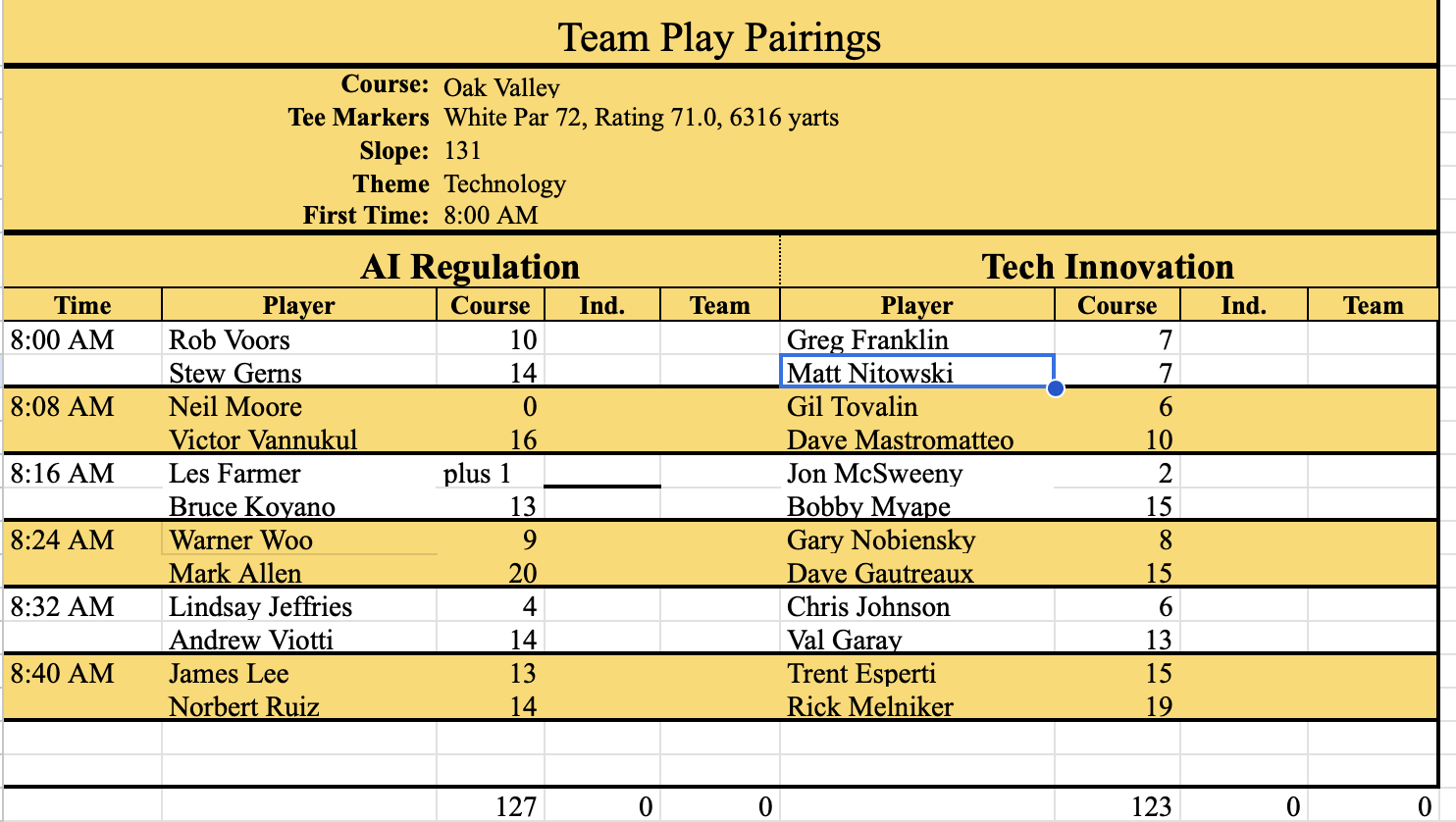Click the blue fill handle on the selected cell
1456x822 pixels.
coord(1055,388)
